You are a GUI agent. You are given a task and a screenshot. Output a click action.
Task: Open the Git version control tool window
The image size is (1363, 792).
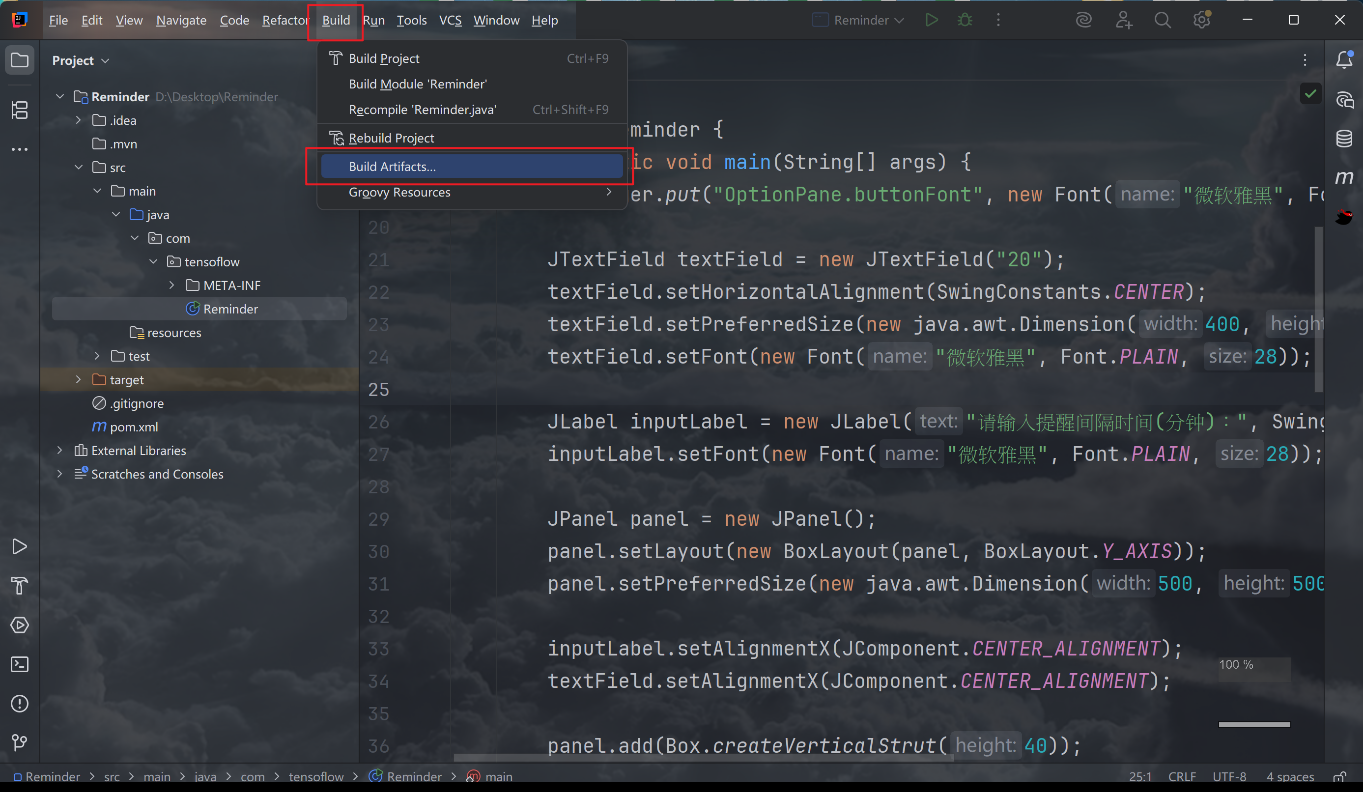tap(19, 742)
